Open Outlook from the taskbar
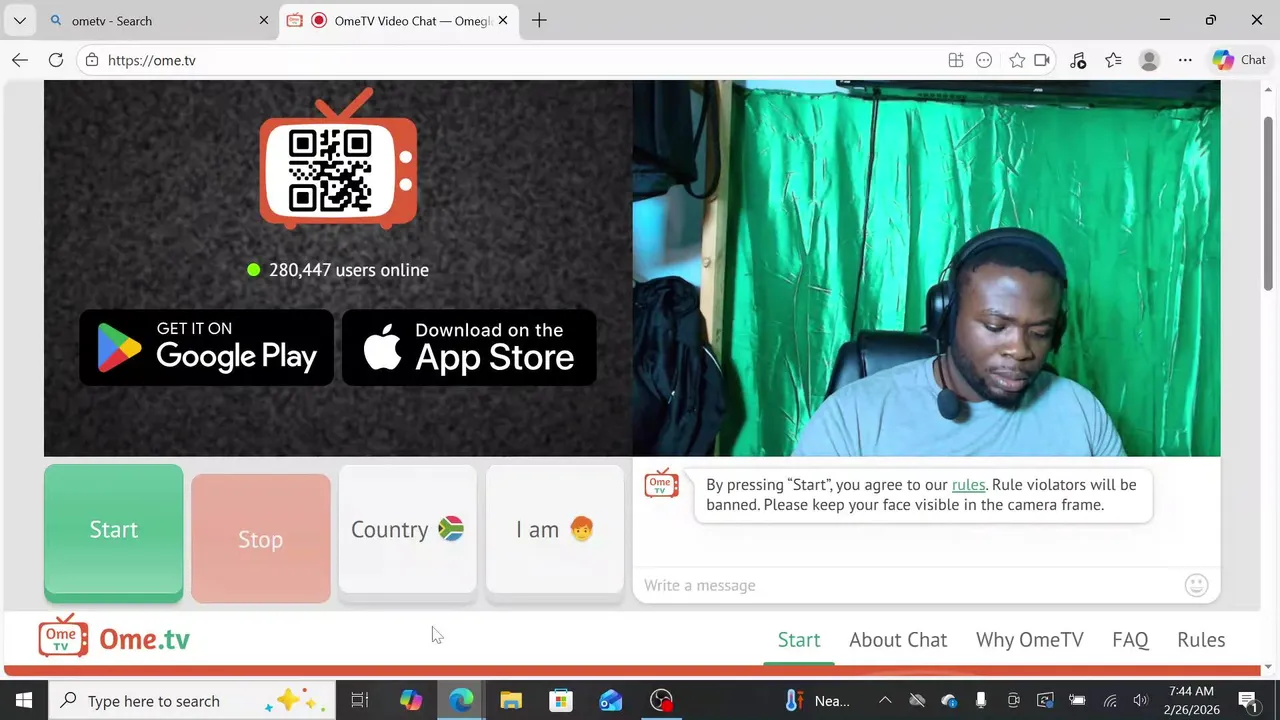 click(611, 700)
